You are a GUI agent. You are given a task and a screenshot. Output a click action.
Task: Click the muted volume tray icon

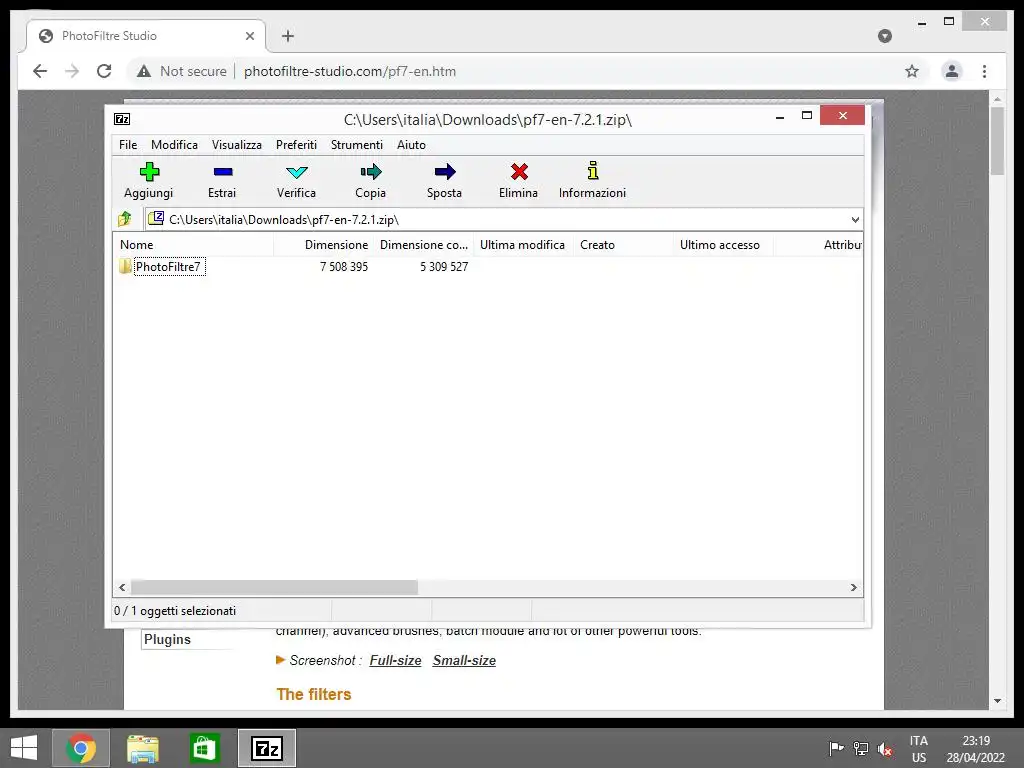[x=885, y=748]
